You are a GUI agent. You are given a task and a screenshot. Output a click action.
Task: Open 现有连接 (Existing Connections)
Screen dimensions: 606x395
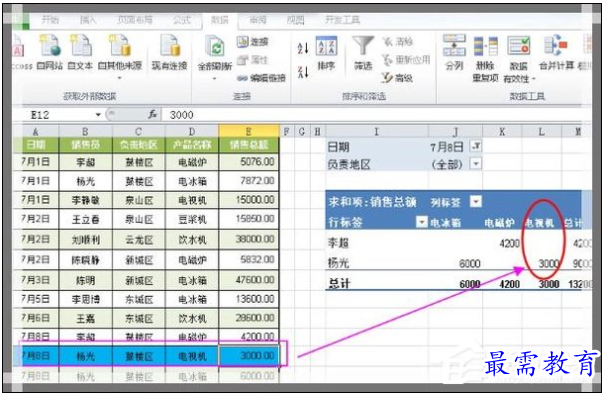[169, 52]
